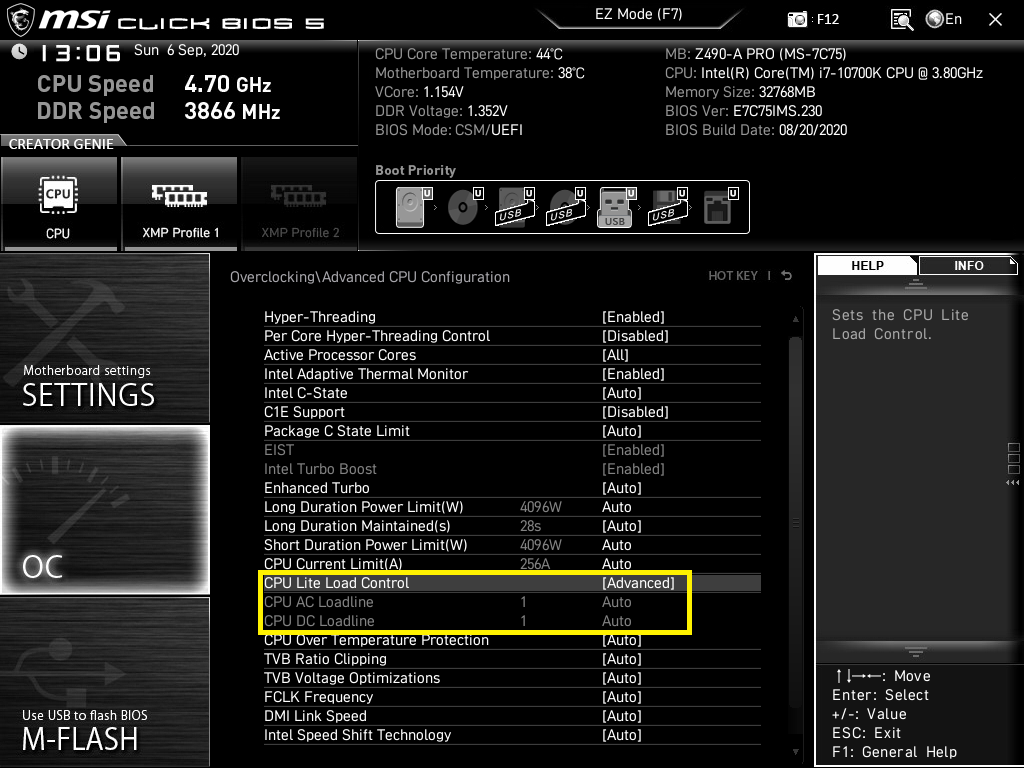Select the USB hard disk boot device icon
The image size is (1024, 768).
coord(515,207)
